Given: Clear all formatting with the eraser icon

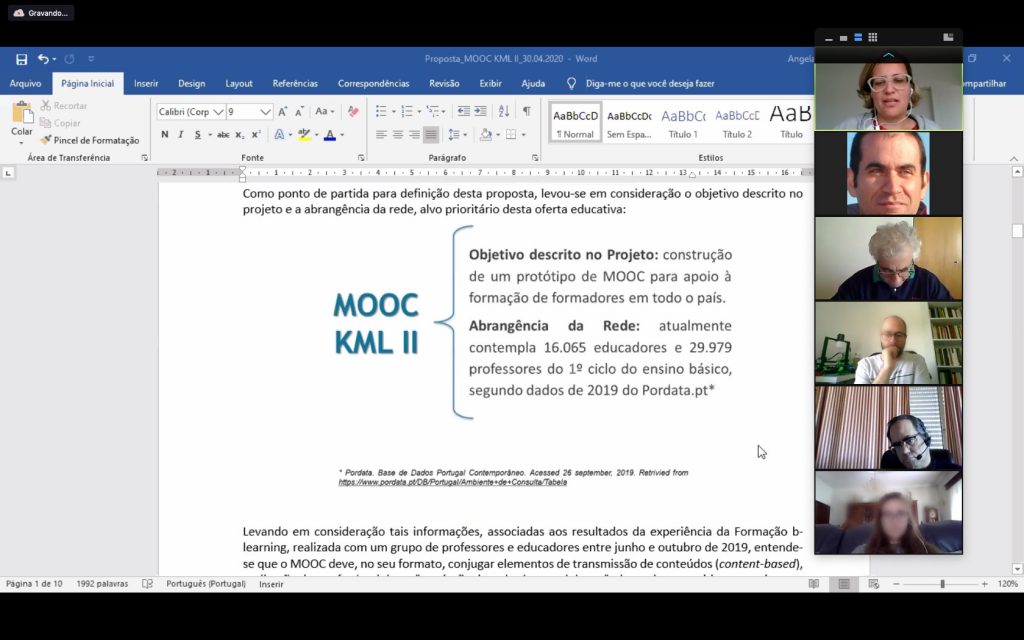Looking at the screenshot, I should tap(353, 112).
